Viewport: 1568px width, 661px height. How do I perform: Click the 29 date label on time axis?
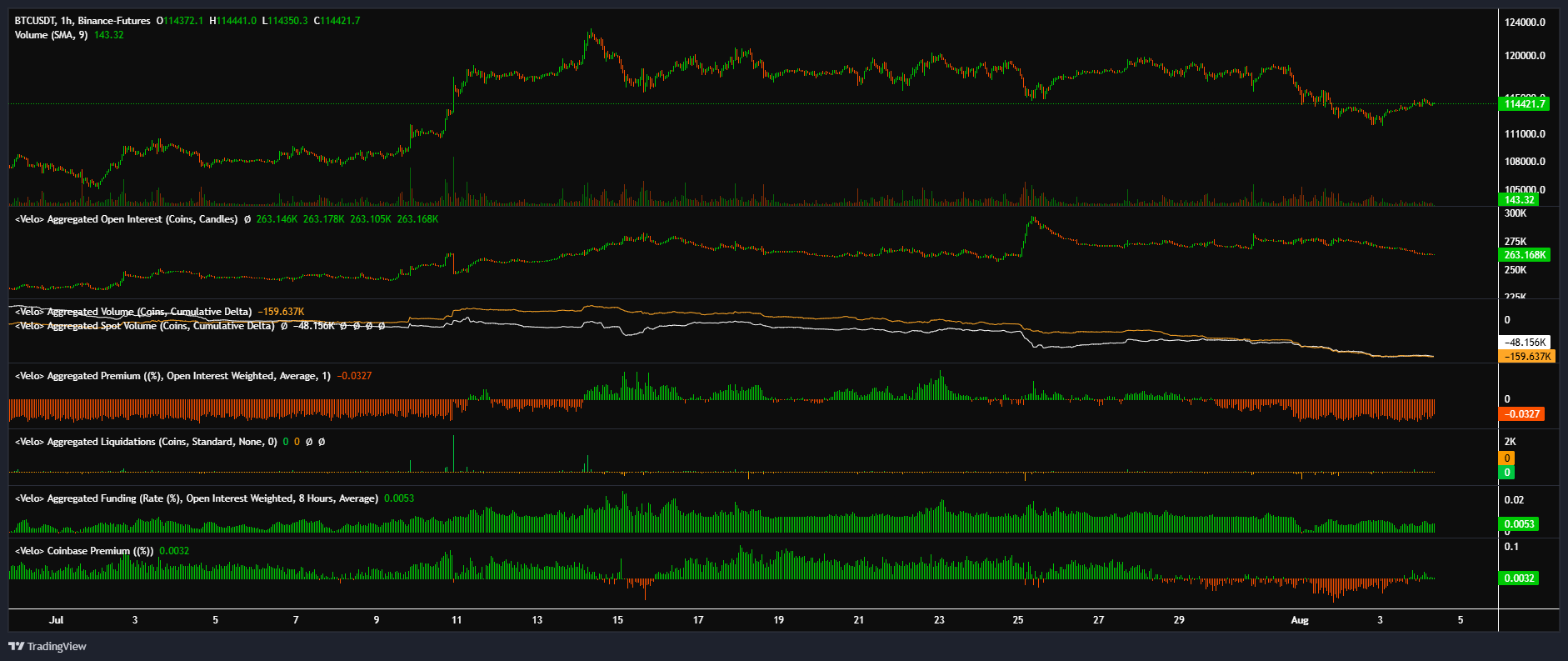coord(1179,620)
